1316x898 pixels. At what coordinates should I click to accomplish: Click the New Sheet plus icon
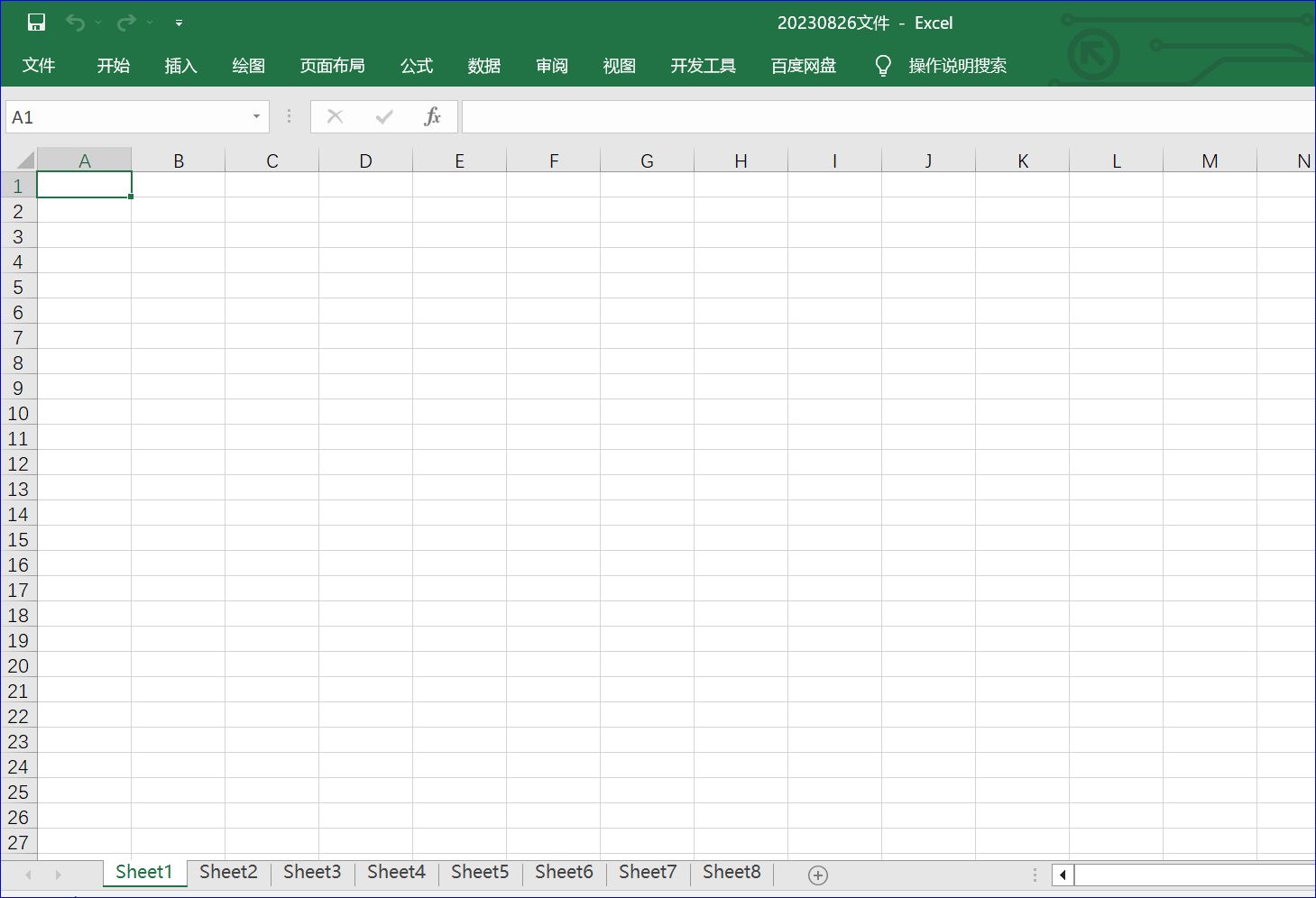(x=818, y=875)
